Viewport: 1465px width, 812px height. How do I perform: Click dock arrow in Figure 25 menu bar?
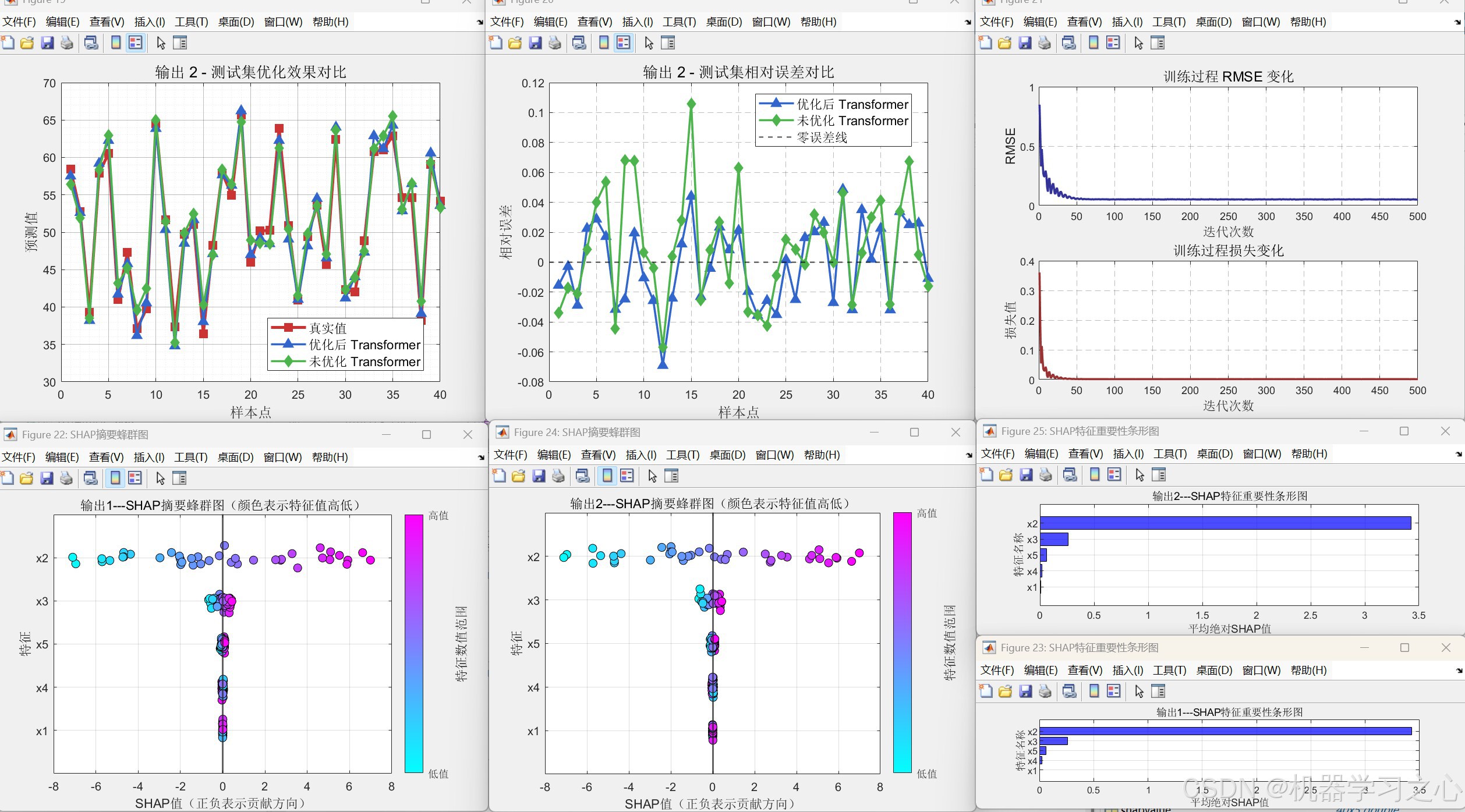(x=1459, y=454)
